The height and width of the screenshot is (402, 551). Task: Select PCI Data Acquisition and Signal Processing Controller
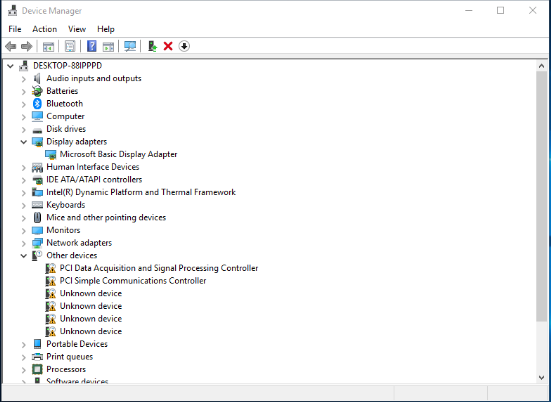tap(159, 268)
